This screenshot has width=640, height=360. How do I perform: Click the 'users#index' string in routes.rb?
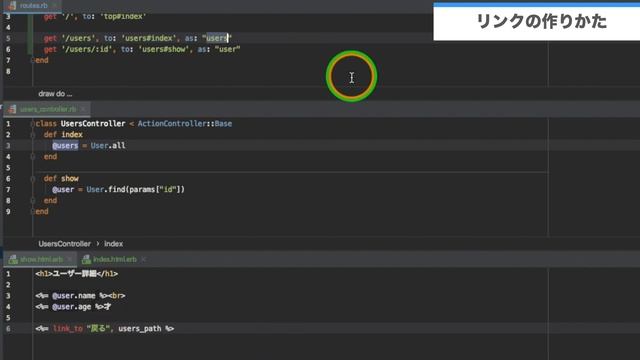[149, 38]
